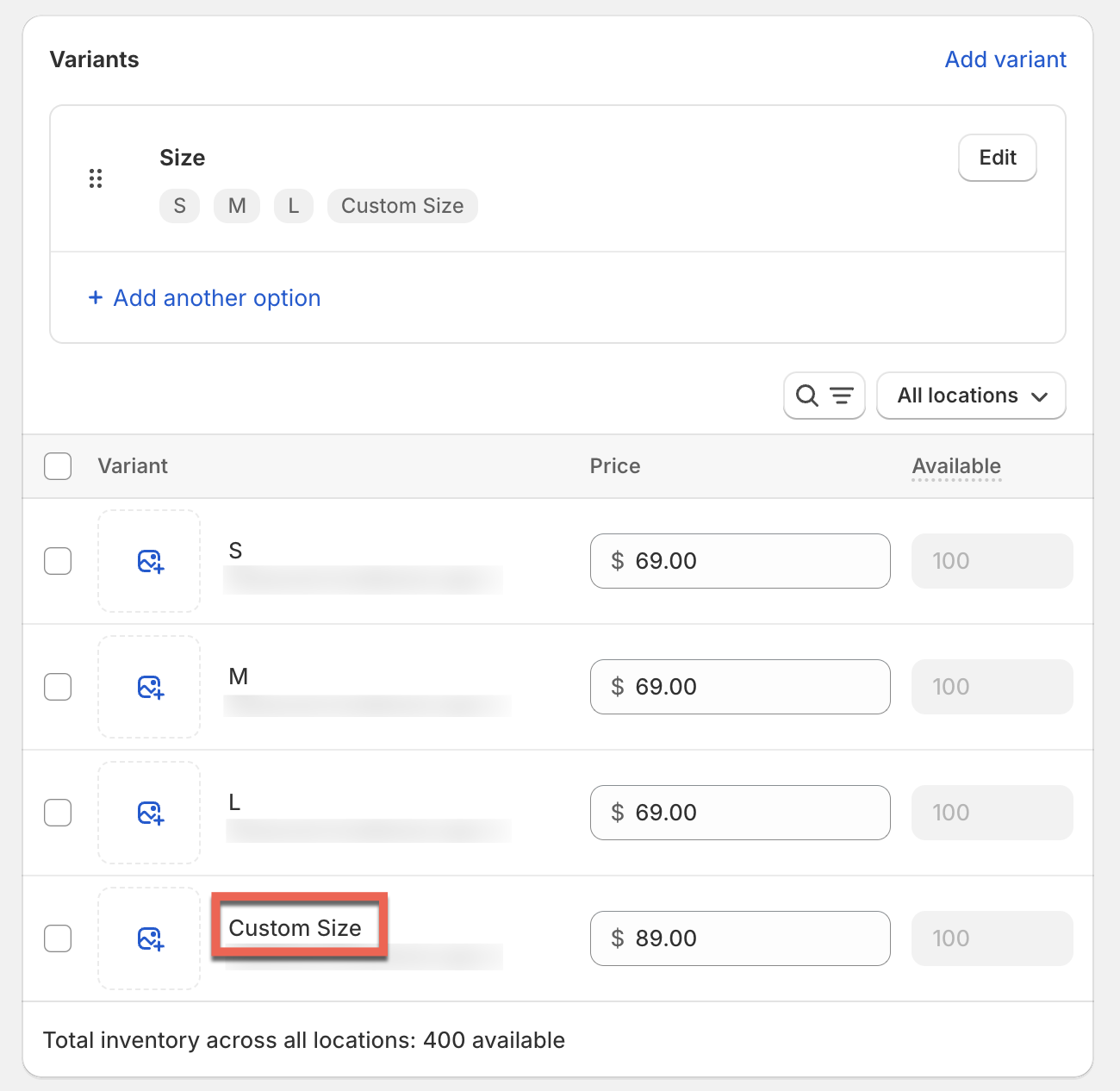
Task: Select the S size chip
Action: [179, 206]
